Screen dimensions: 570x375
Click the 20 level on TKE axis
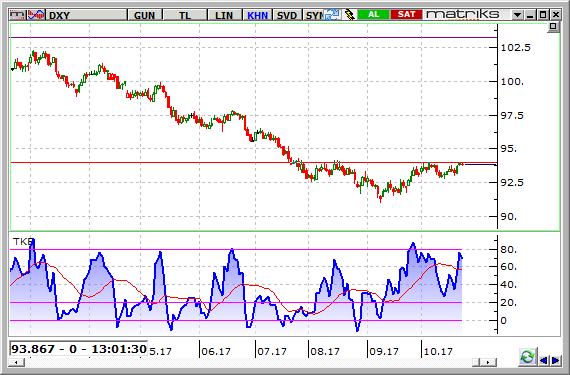(509, 302)
